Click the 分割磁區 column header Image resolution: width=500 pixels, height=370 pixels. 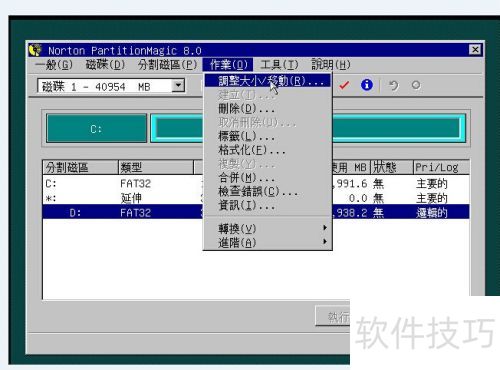[x=80, y=167]
